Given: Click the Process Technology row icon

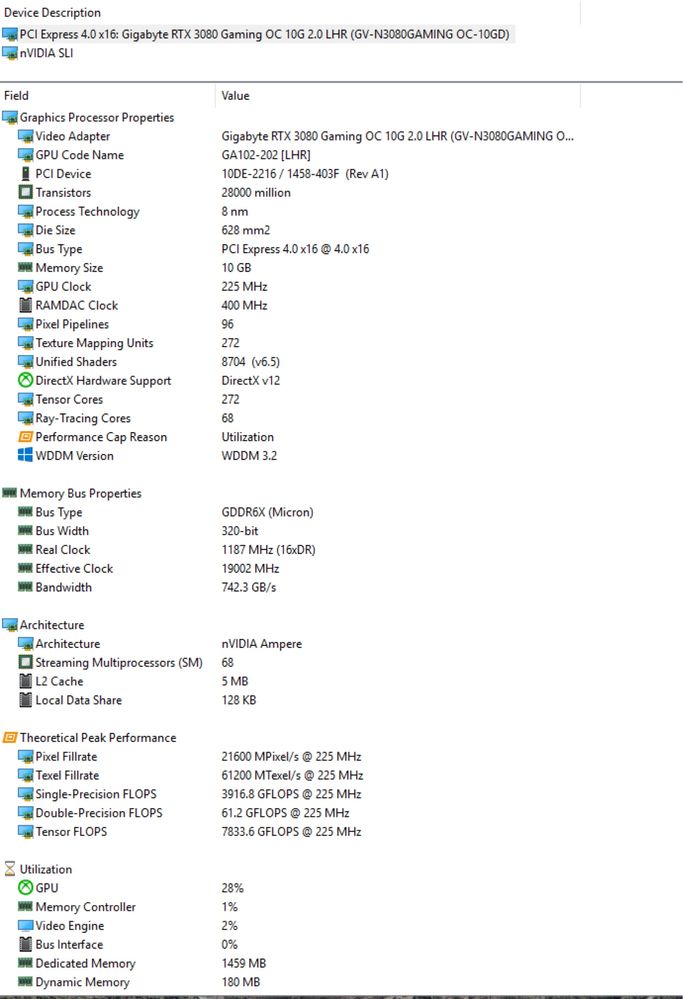Looking at the screenshot, I should coord(25,211).
